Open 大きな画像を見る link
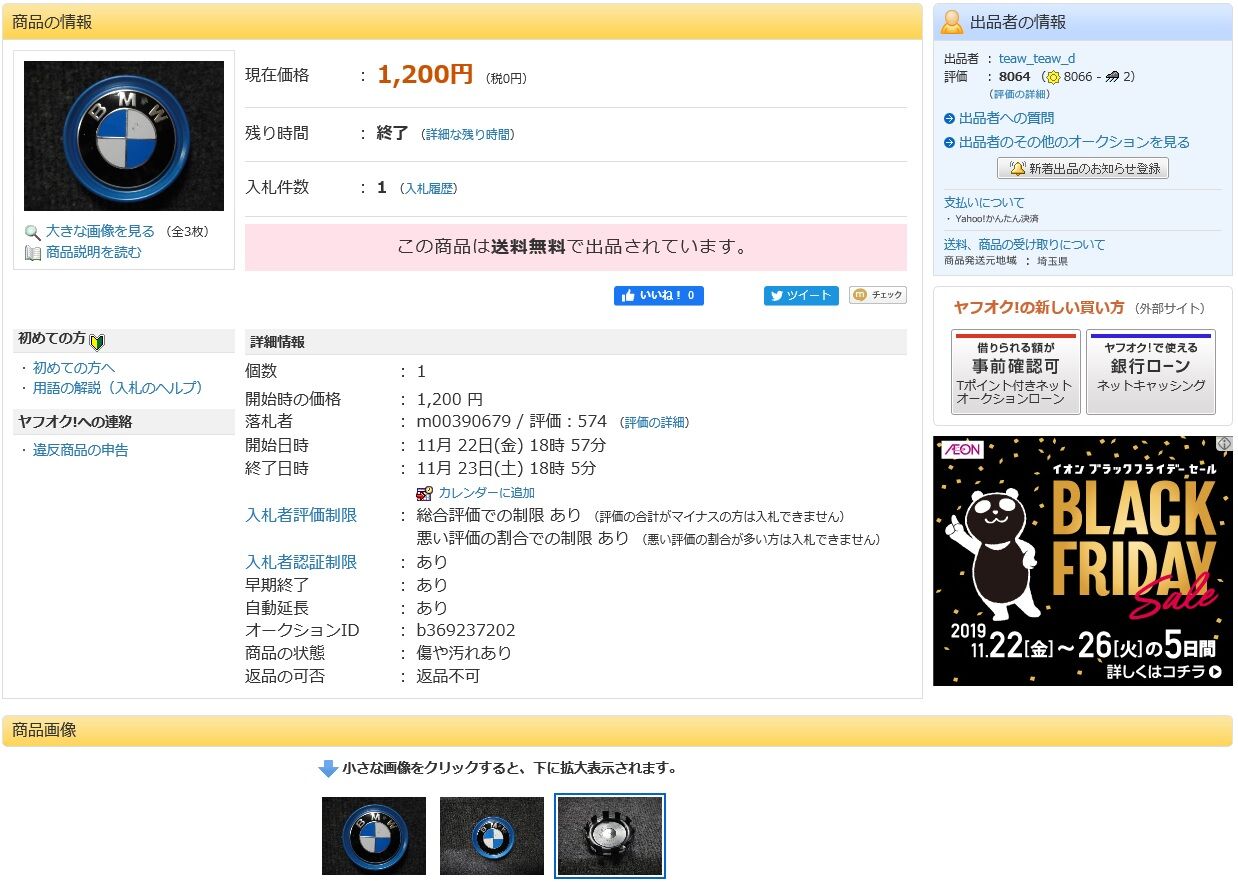This screenshot has width=1238, height=883. click(100, 232)
